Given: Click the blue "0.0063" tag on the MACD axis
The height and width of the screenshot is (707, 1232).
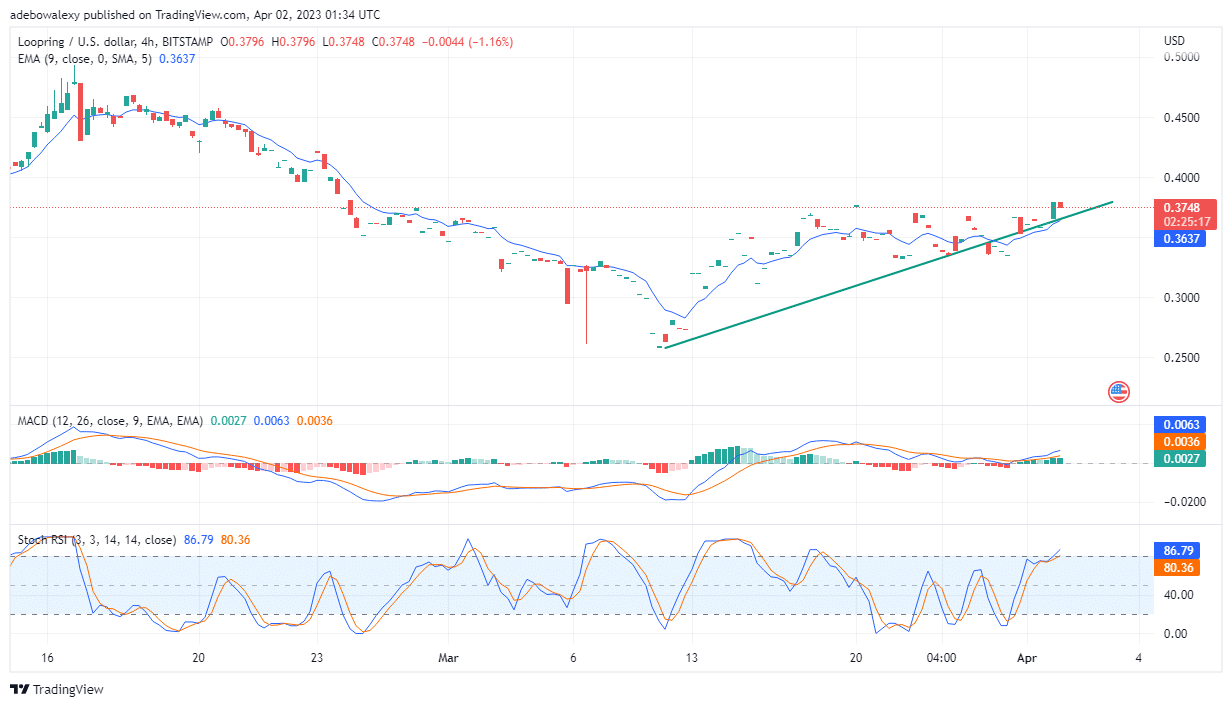Looking at the screenshot, I should (x=1181, y=424).
